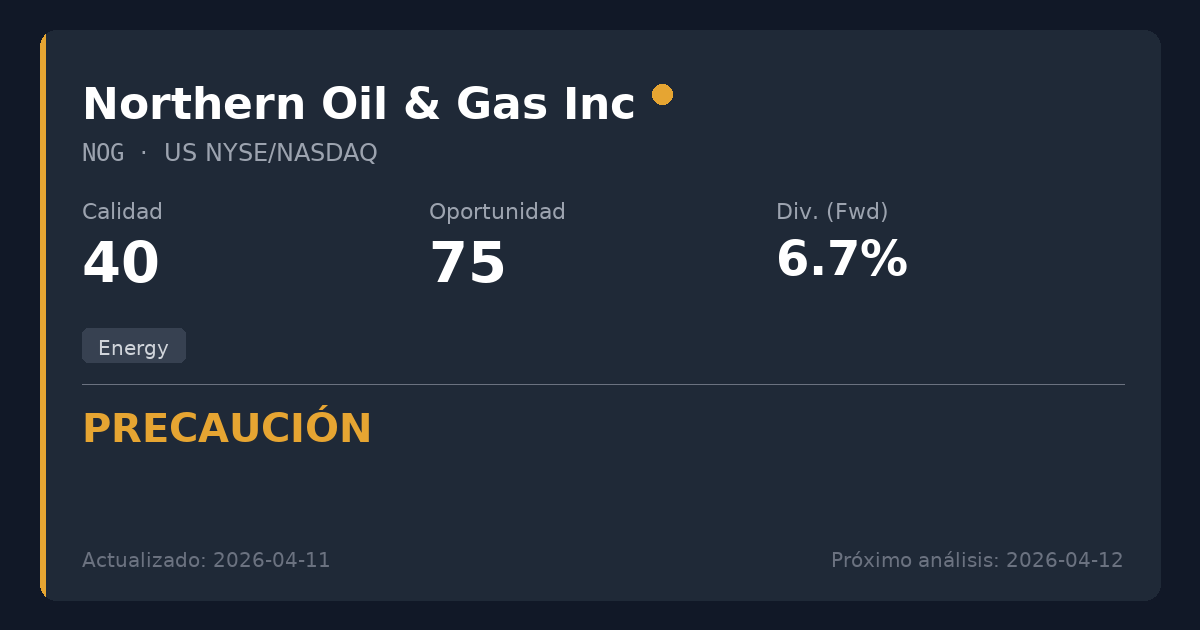Click the Calidad label
Viewport: 1200px width, 630px height.
(122, 212)
